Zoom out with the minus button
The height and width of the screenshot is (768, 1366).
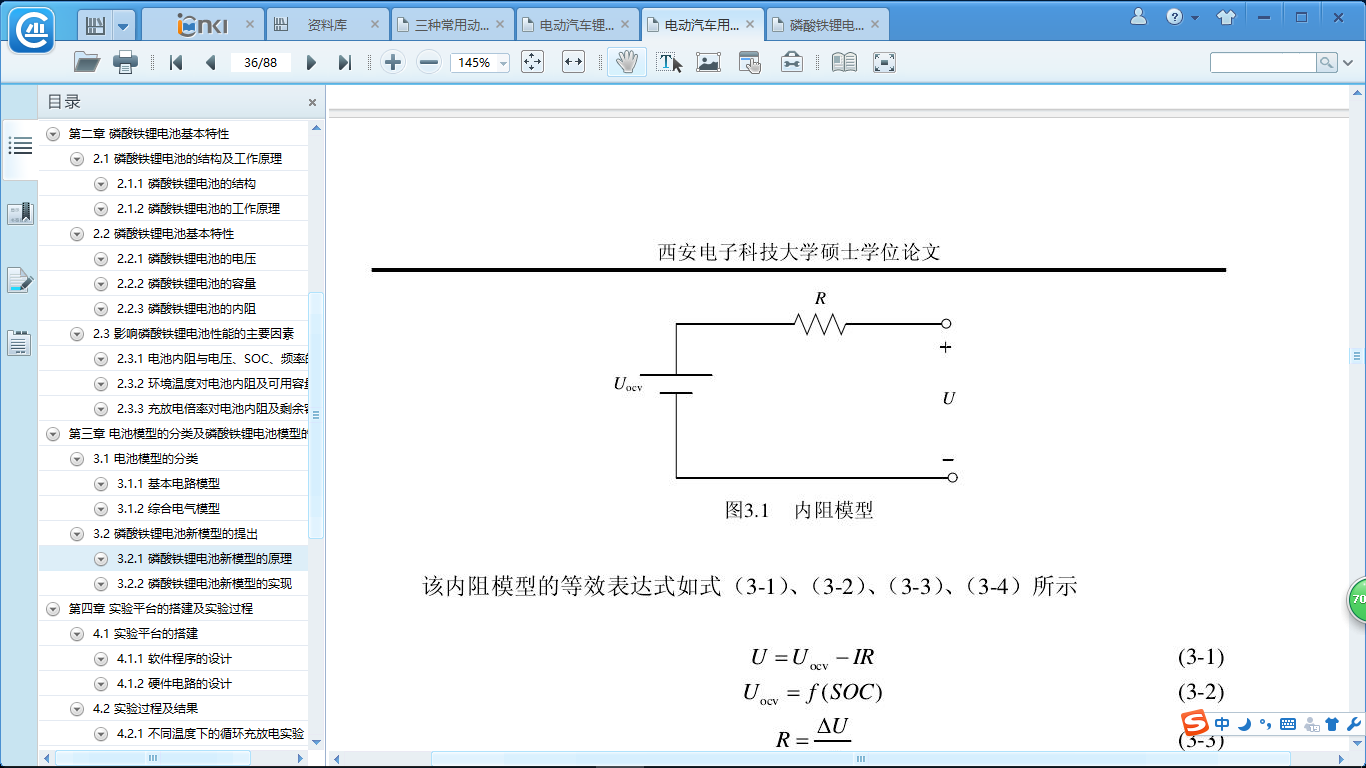(429, 62)
